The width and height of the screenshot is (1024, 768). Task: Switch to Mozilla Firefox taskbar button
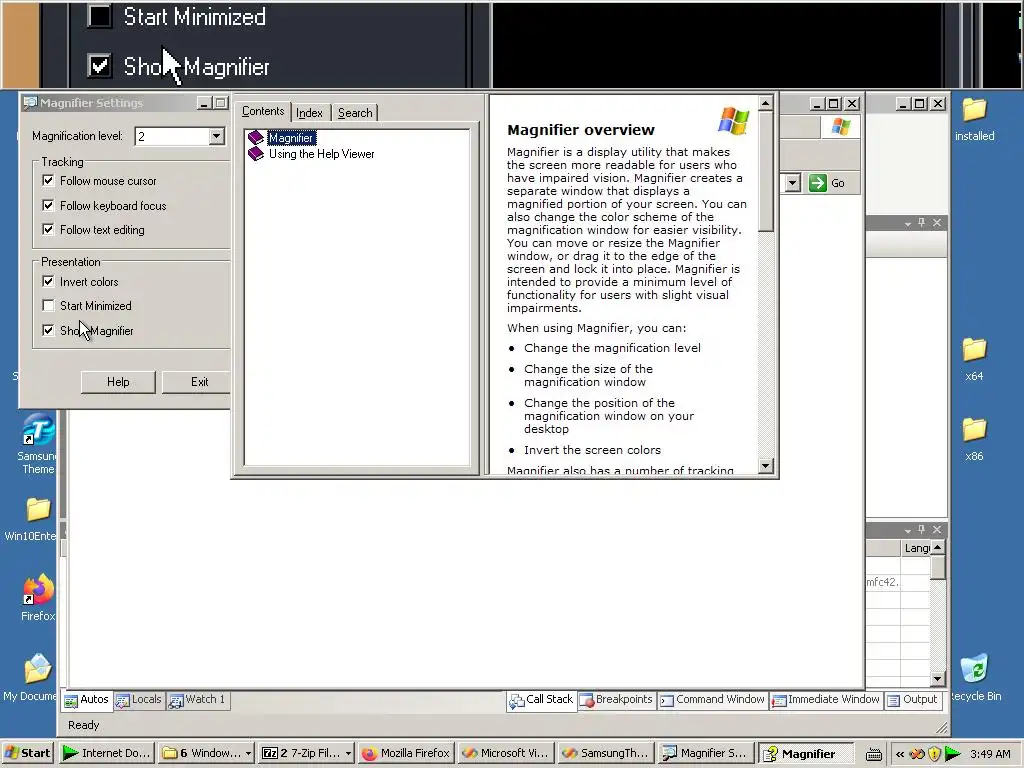point(406,753)
